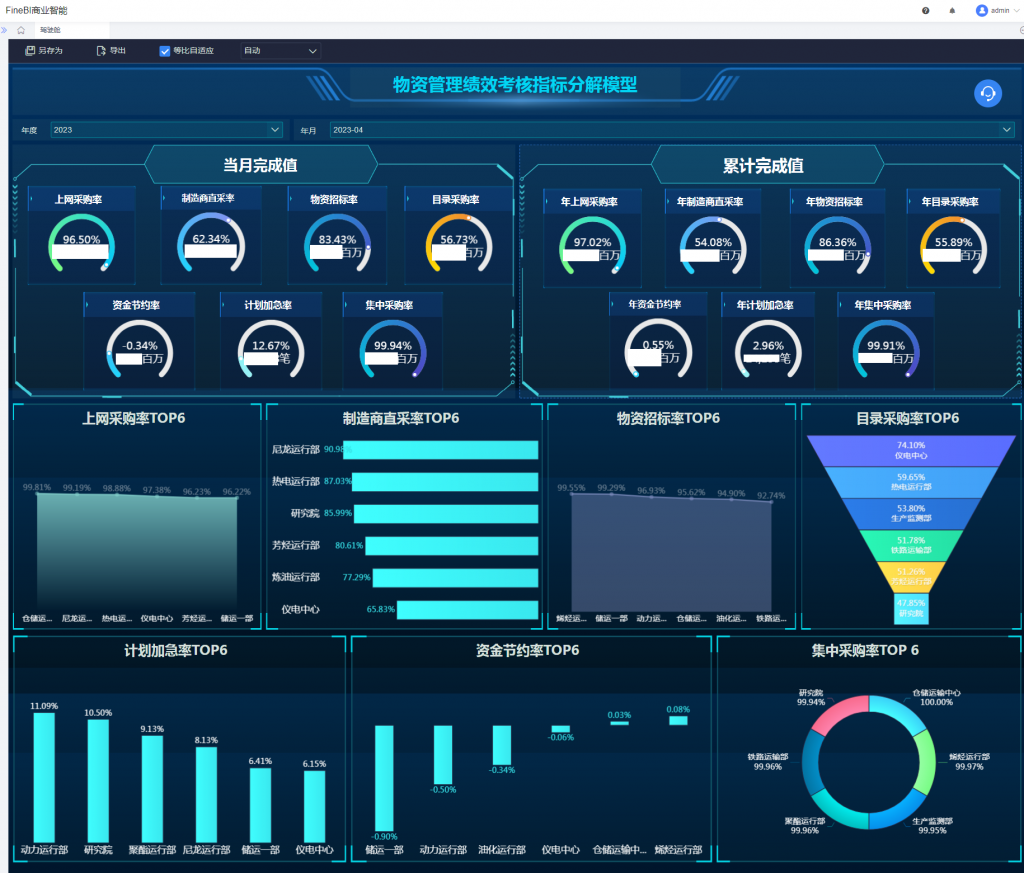
Task: Click the 物资管理绩效考核指标分解模型 dashboard title
Action: pyautogui.click(x=515, y=85)
